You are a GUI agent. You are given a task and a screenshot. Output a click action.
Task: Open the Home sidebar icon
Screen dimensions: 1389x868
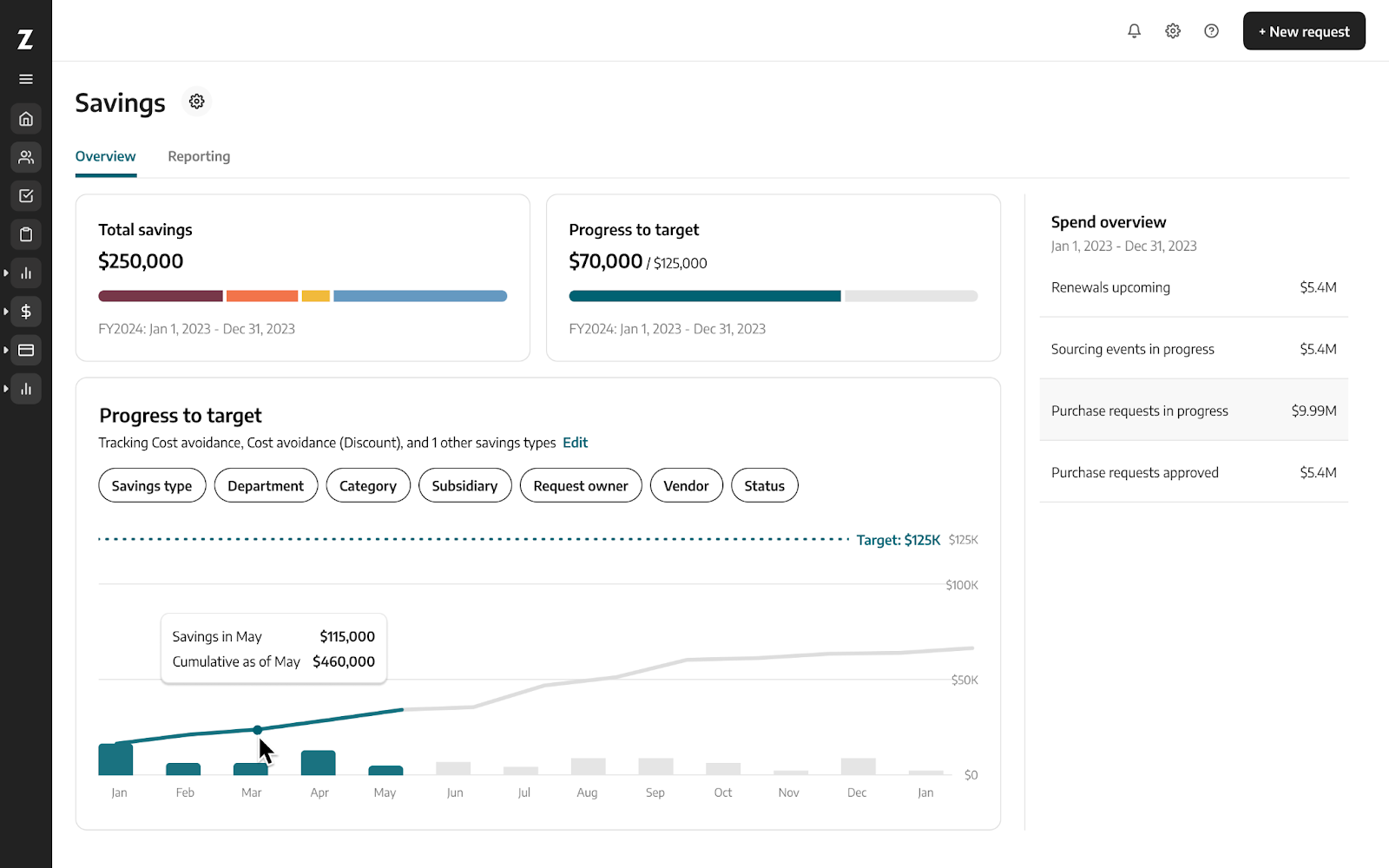[25, 118]
